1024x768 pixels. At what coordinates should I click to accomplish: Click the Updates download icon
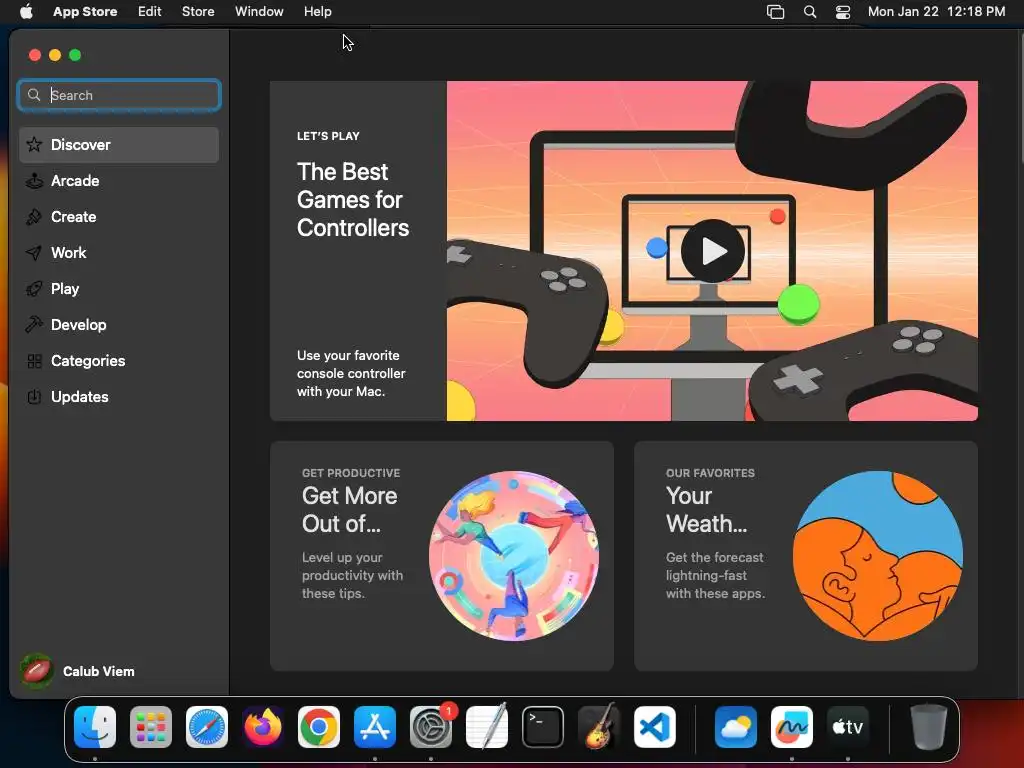34,396
